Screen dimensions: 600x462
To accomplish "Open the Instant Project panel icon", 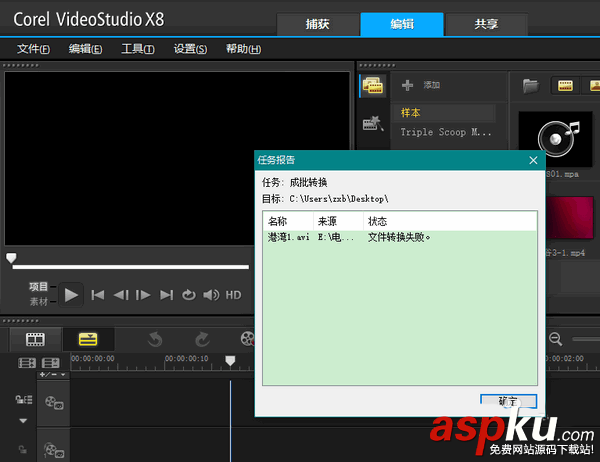I will [x=373, y=123].
